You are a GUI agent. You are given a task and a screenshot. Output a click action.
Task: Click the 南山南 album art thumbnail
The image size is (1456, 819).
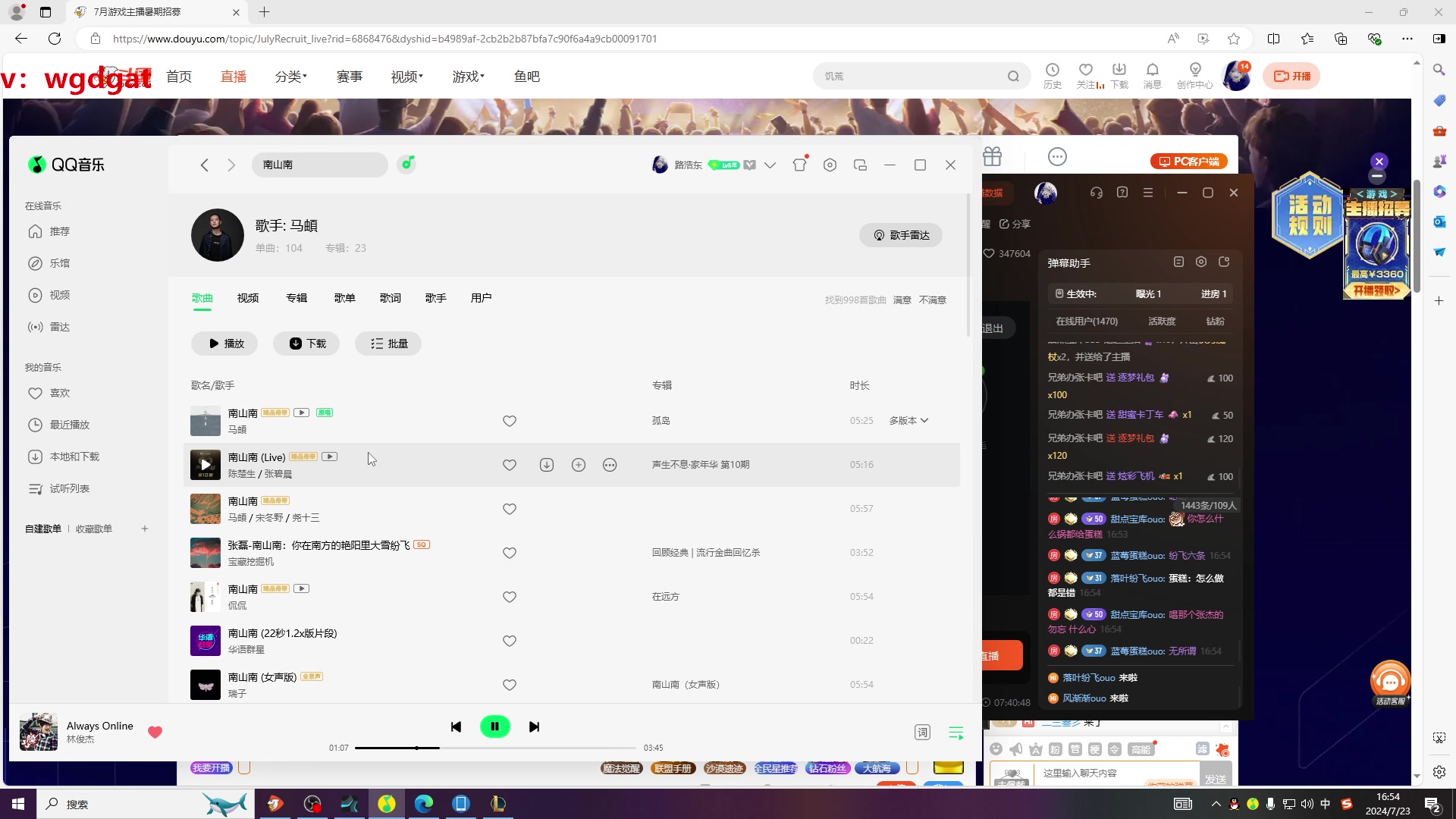pyautogui.click(x=205, y=421)
